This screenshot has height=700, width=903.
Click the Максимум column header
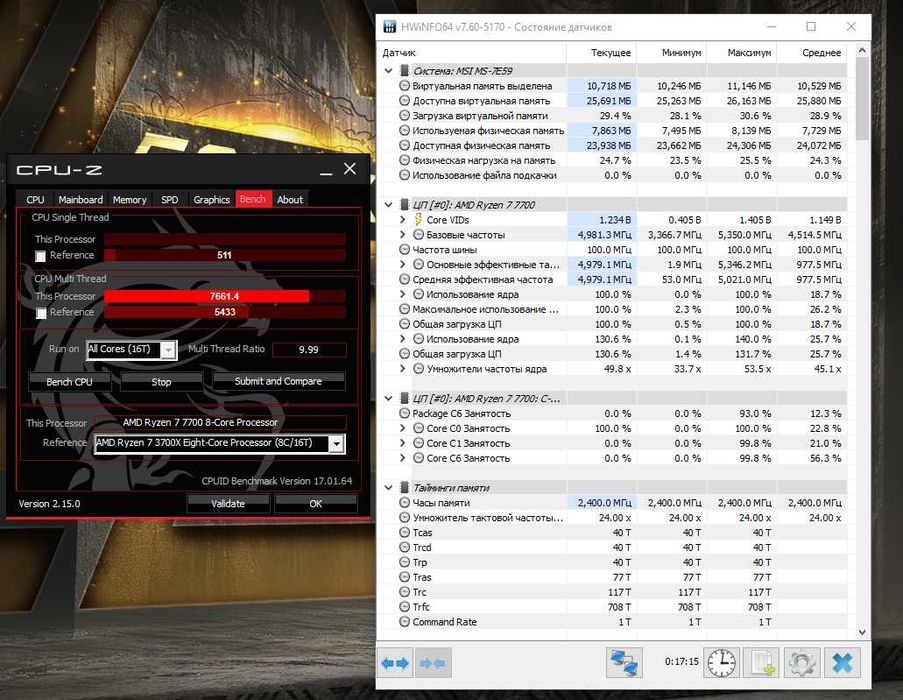coord(742,53)
